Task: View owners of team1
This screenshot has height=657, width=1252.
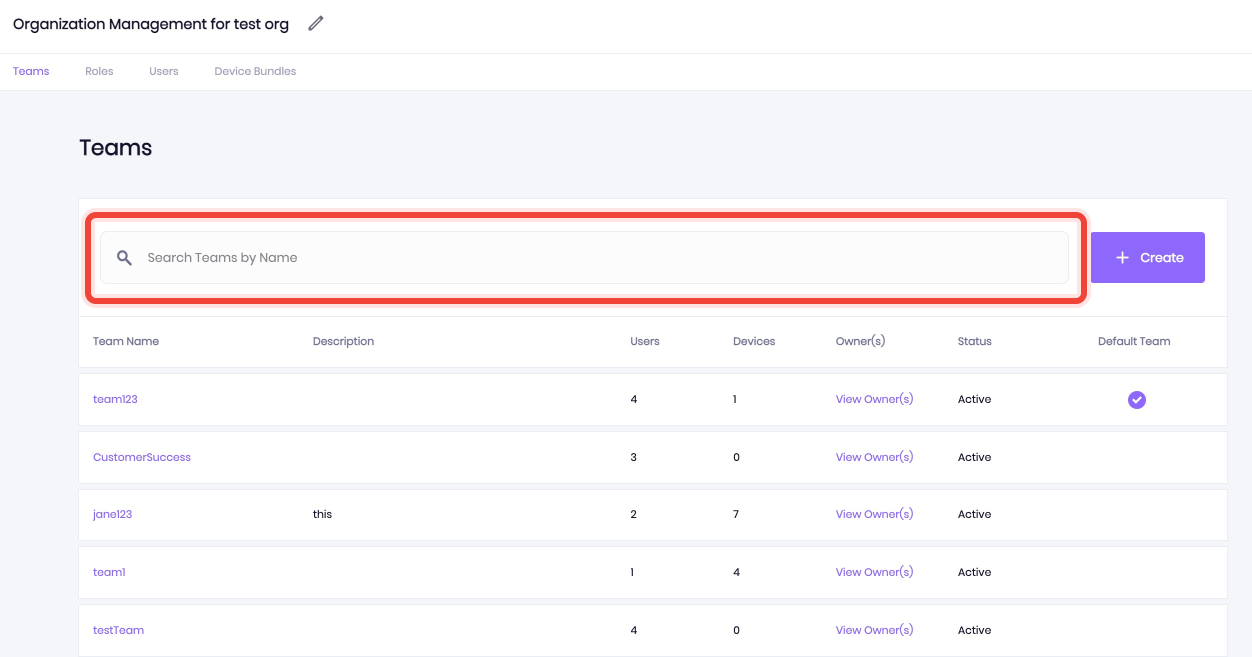Action: coord(874,572)
